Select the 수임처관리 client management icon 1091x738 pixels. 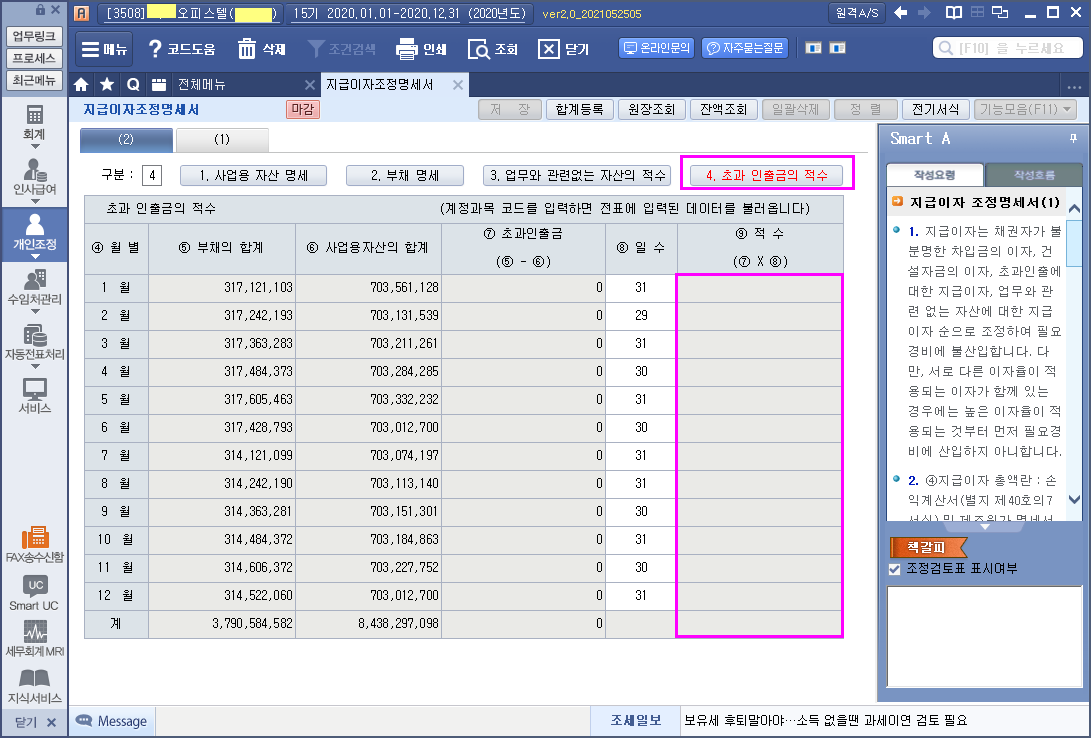tap(34, 286)
